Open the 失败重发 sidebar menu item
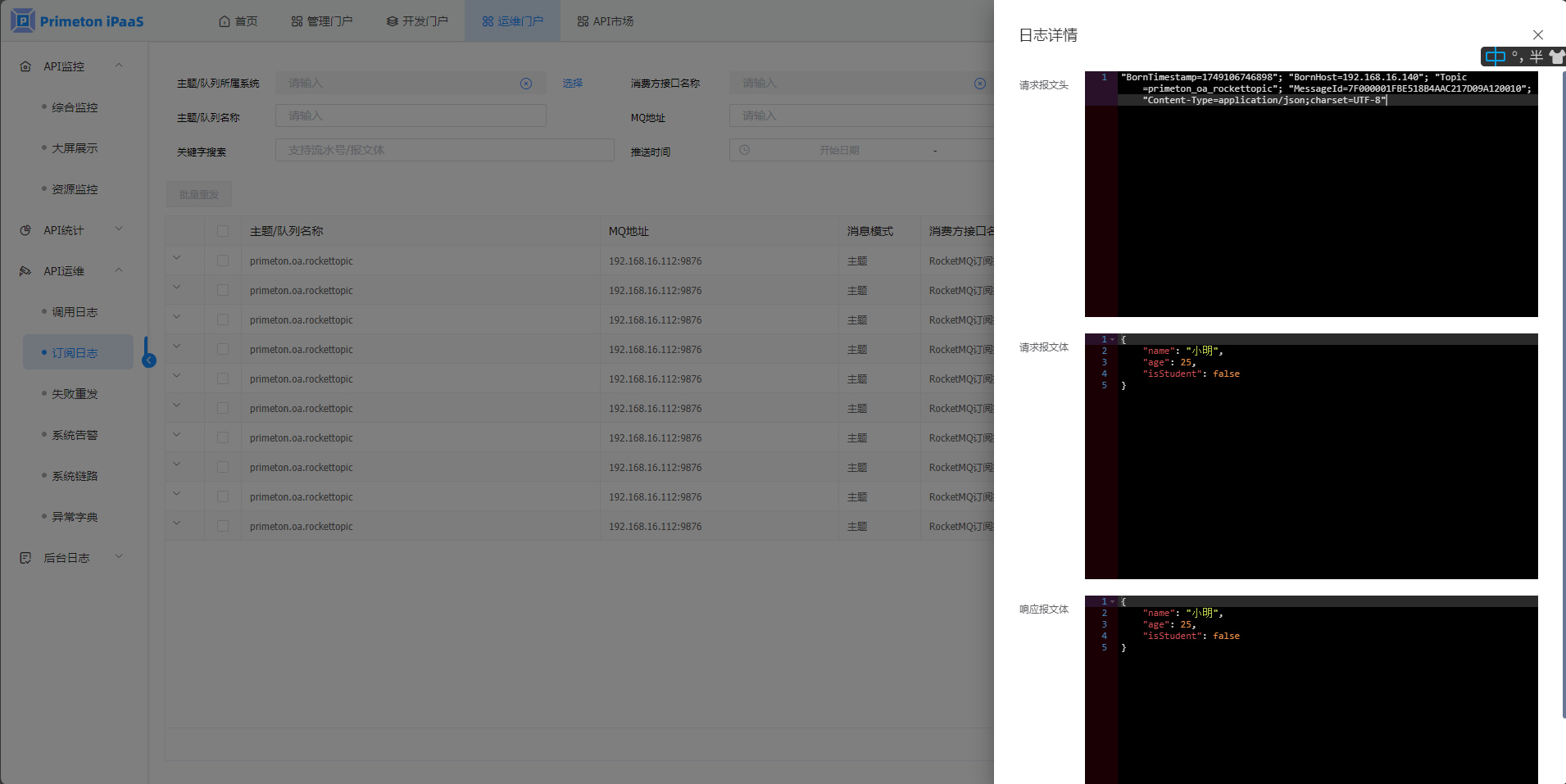 75,394
